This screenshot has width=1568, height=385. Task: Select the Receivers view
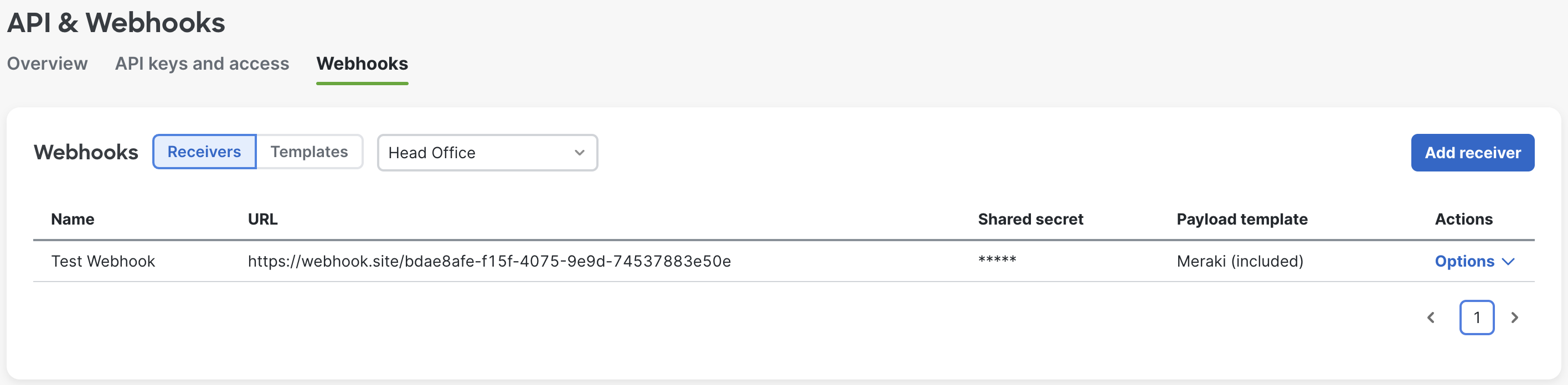(x=204, y=152)
